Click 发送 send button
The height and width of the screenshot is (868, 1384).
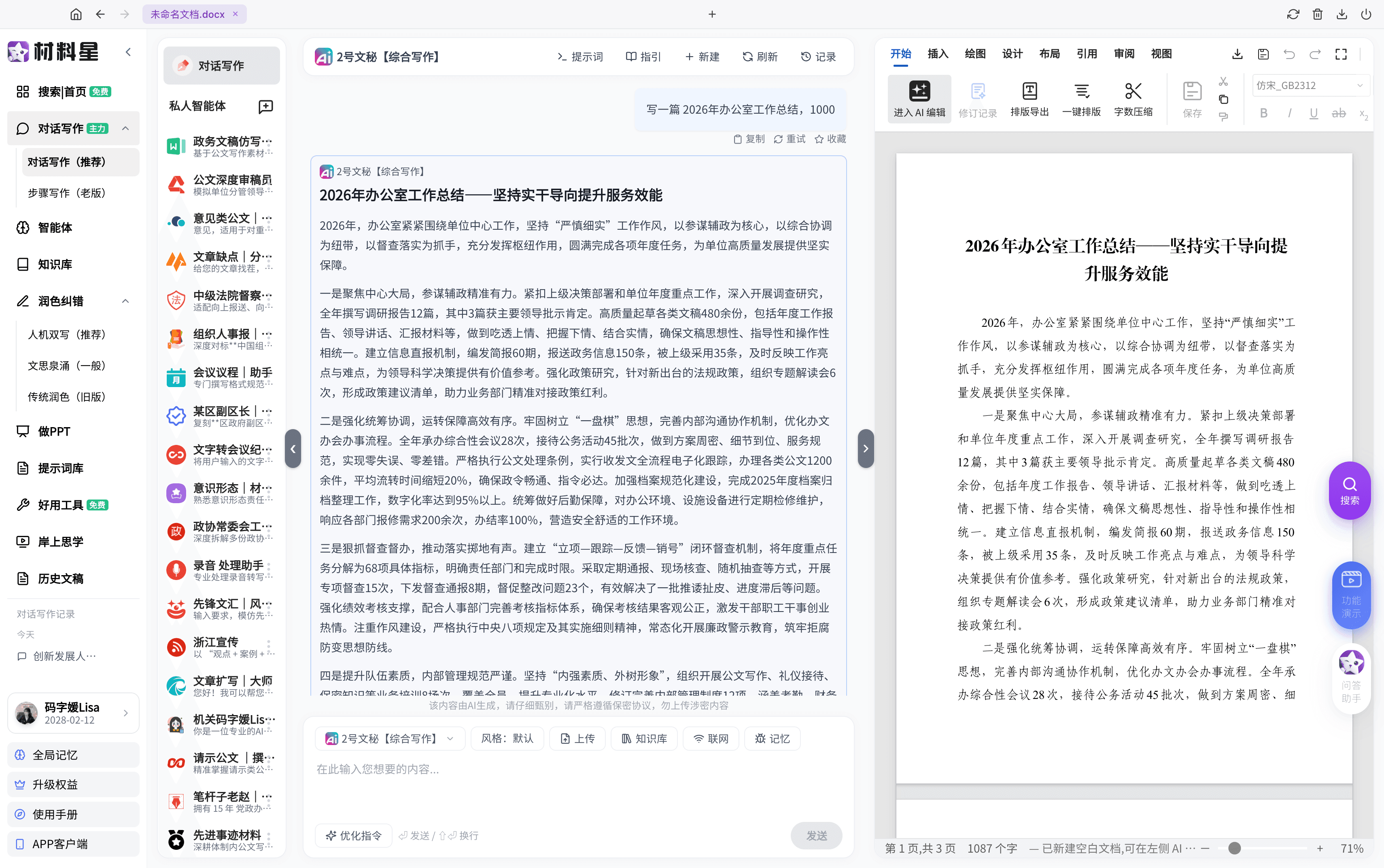816,835
